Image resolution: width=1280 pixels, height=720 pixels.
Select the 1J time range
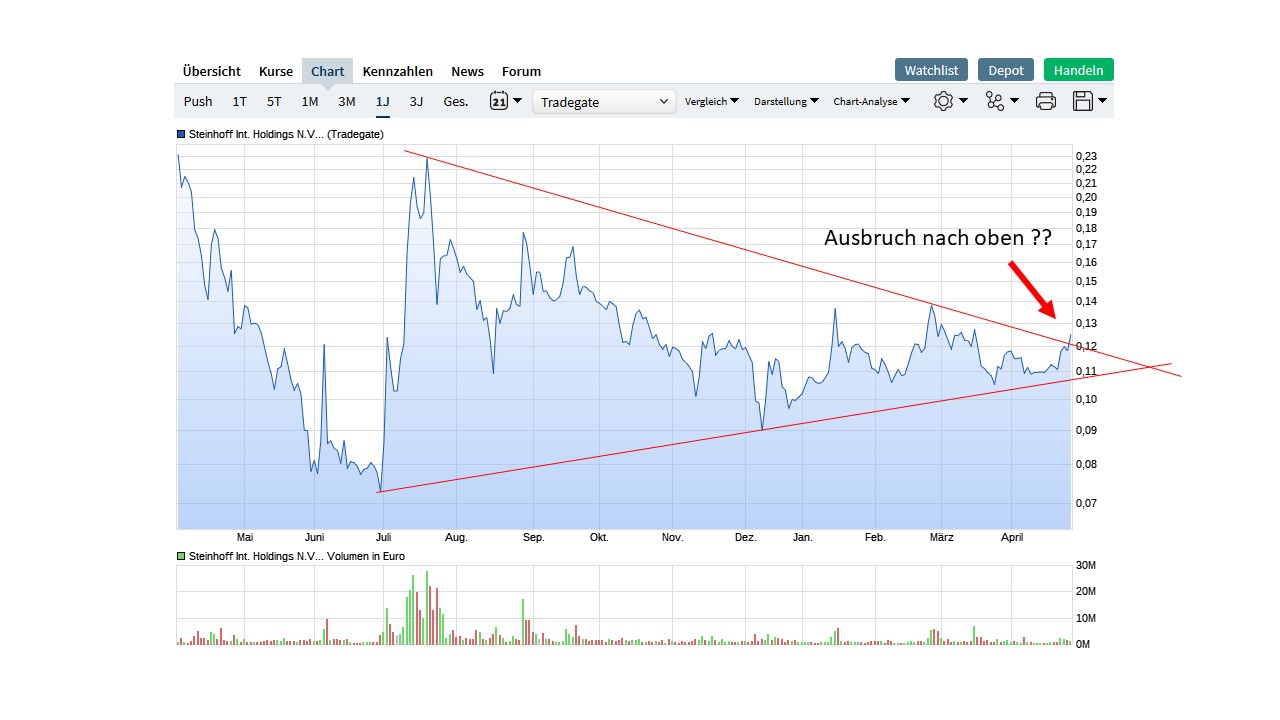381,101
